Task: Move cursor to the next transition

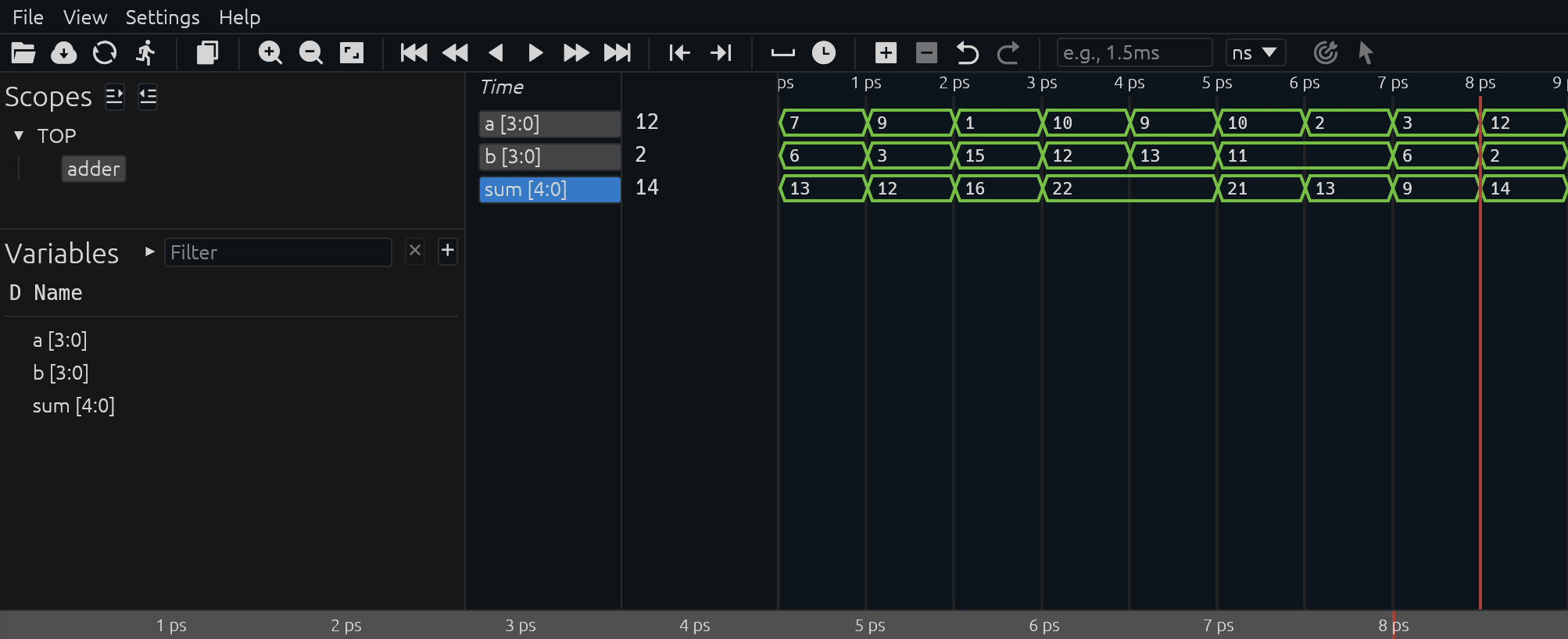Action: coord(721,53)
